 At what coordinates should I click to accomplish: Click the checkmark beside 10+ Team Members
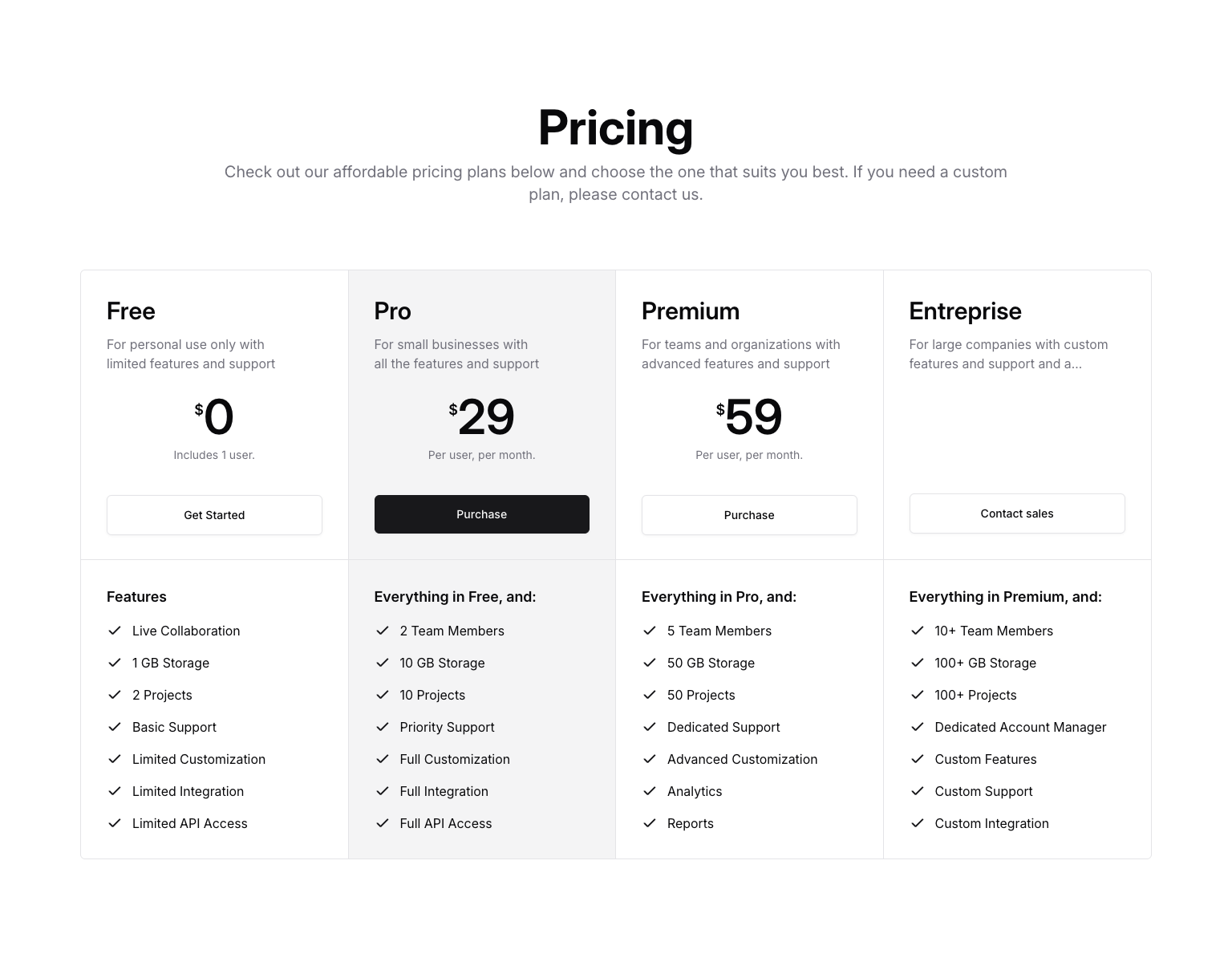pos(918,631)
